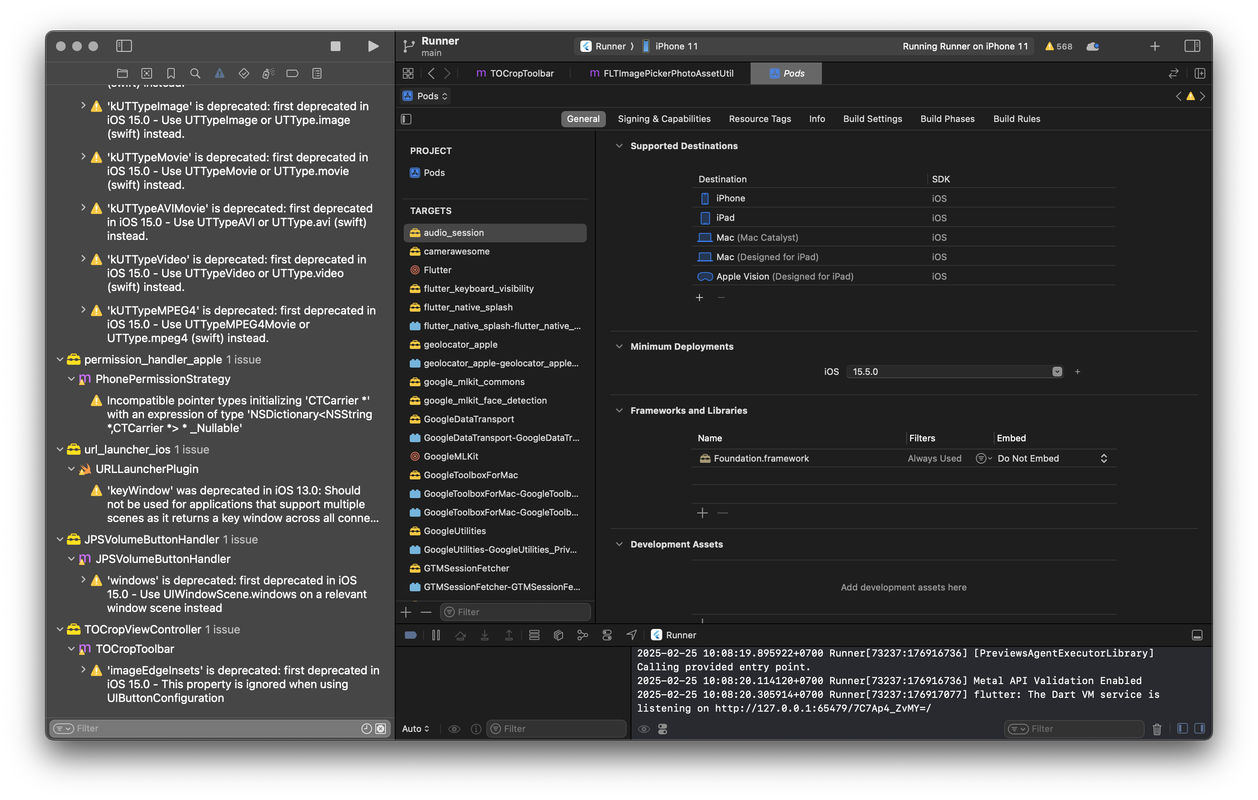Toggle console metadata options icon
The height and width of the screenshot is (800, 1258).
(662, 730)
